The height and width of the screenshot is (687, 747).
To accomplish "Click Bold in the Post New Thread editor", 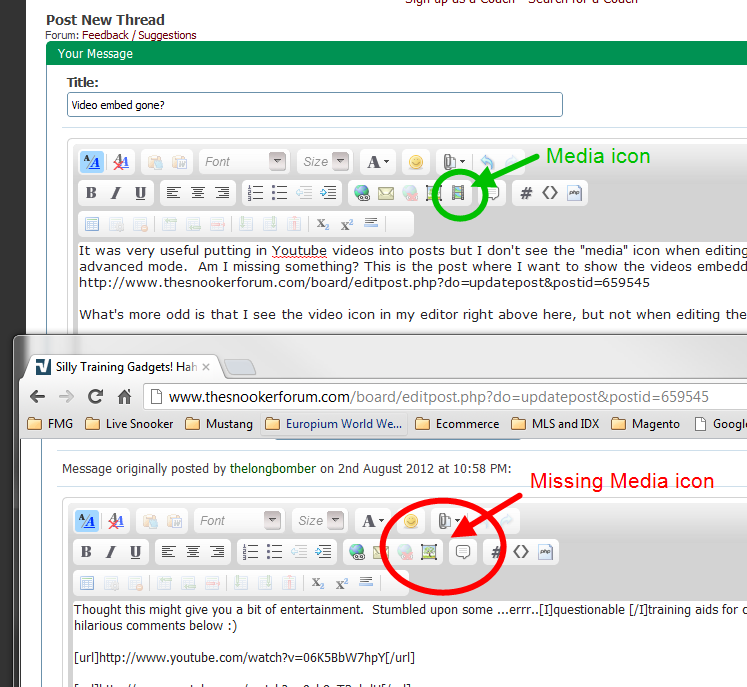I will click(91, 193).
